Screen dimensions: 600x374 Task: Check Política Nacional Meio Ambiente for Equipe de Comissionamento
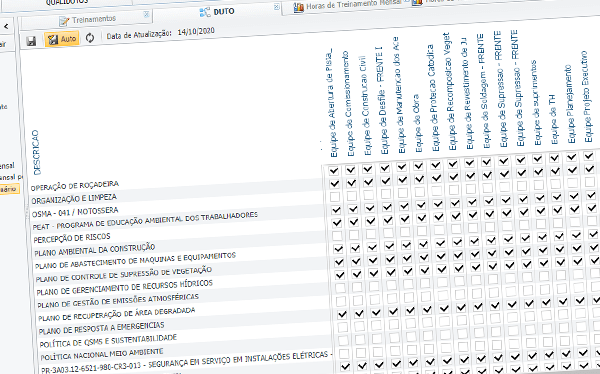pos(360,340)
